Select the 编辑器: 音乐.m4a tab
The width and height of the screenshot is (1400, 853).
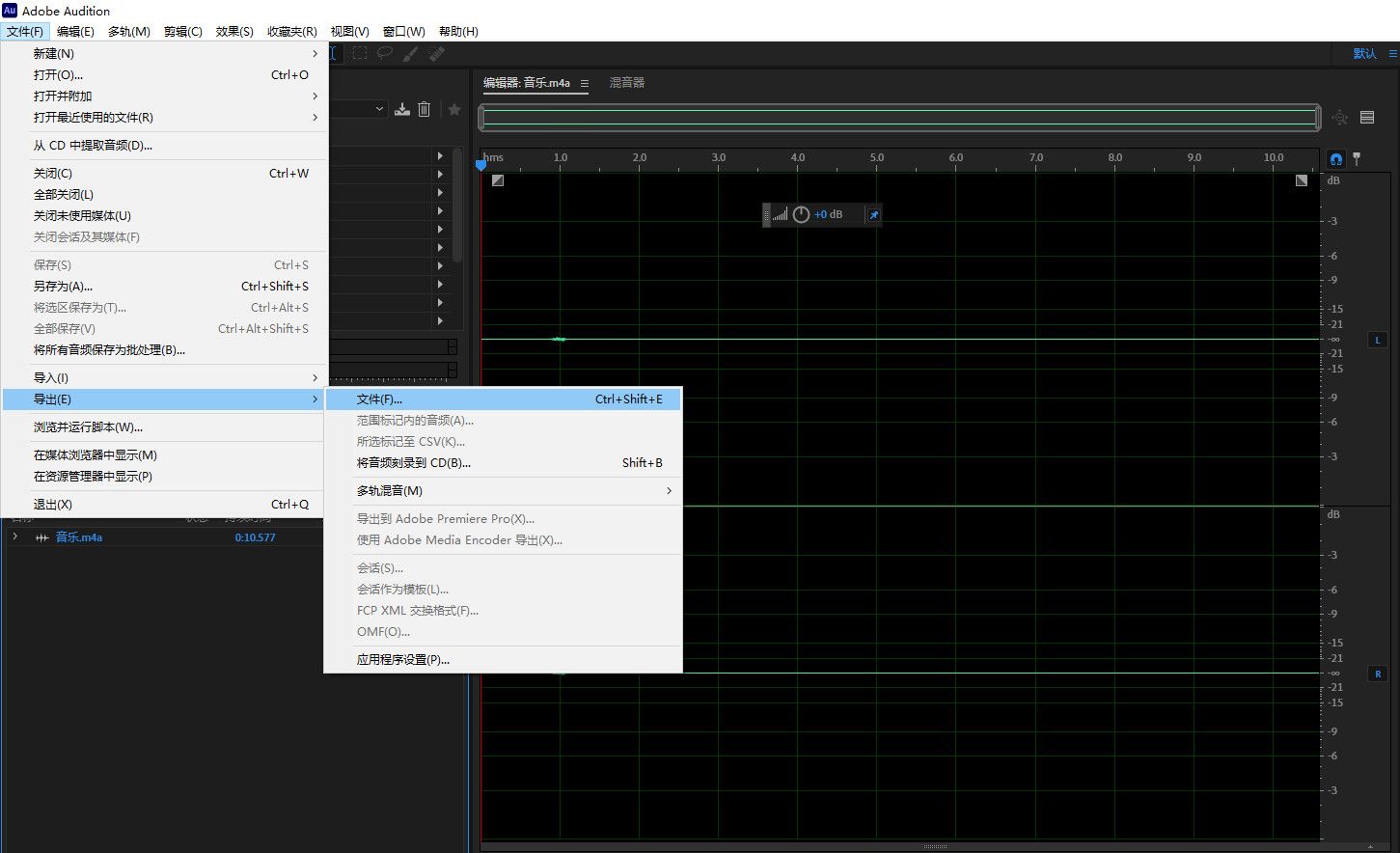tap(527, 83)
